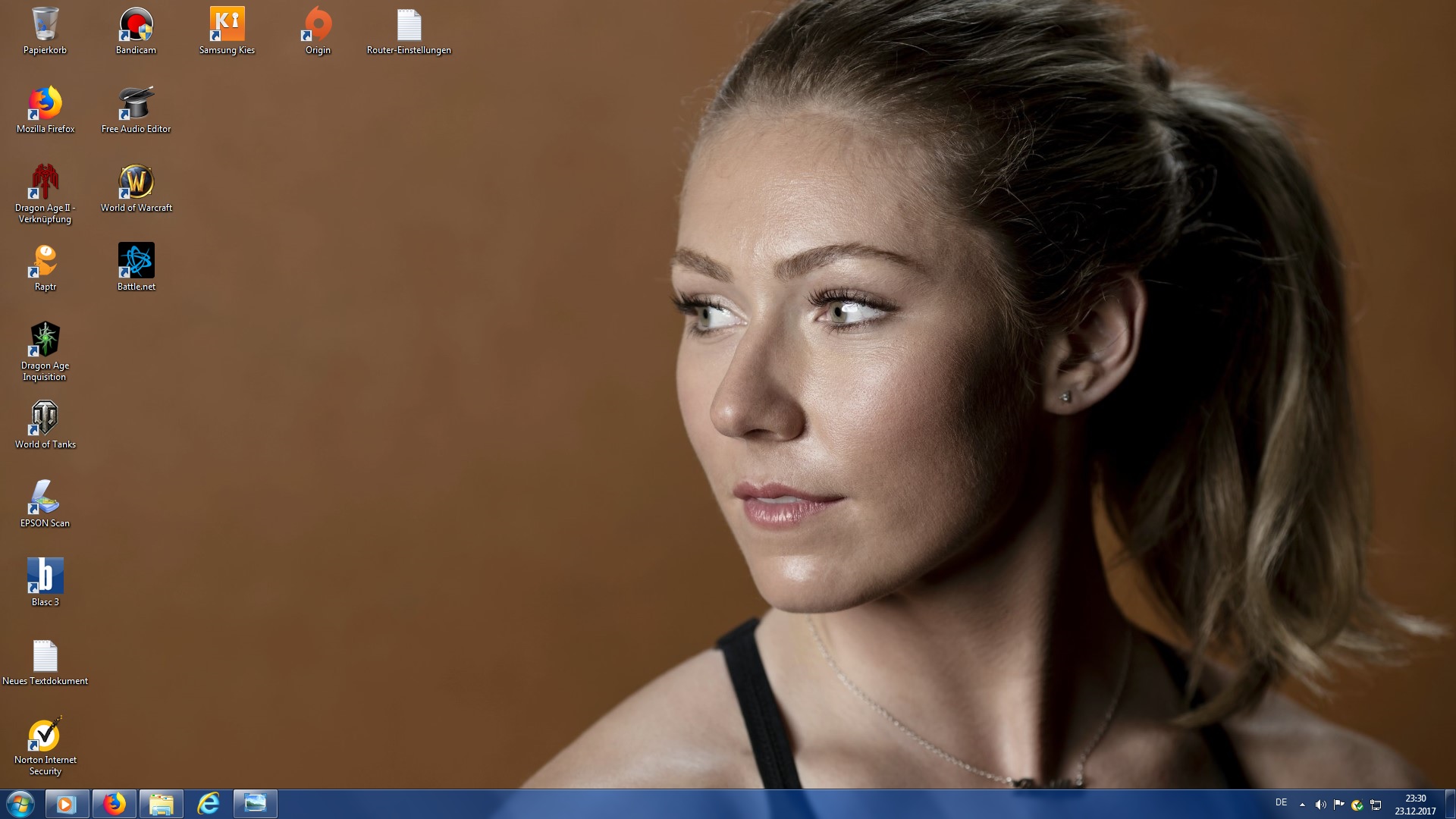This screenshot has height=819, width=1456.
Task: Click the Samsung Kies icon
Action: click(227, 25)
